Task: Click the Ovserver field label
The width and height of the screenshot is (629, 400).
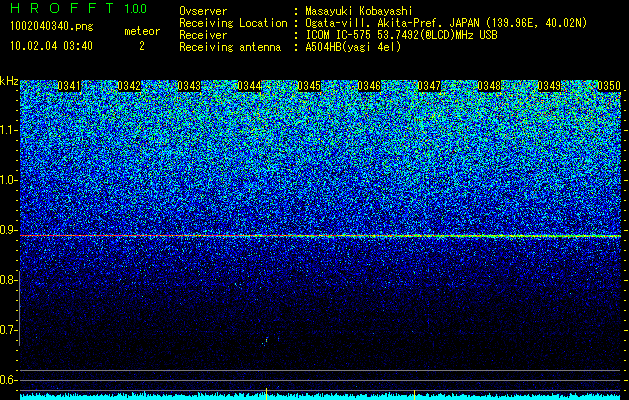Action: click(203, 11)
